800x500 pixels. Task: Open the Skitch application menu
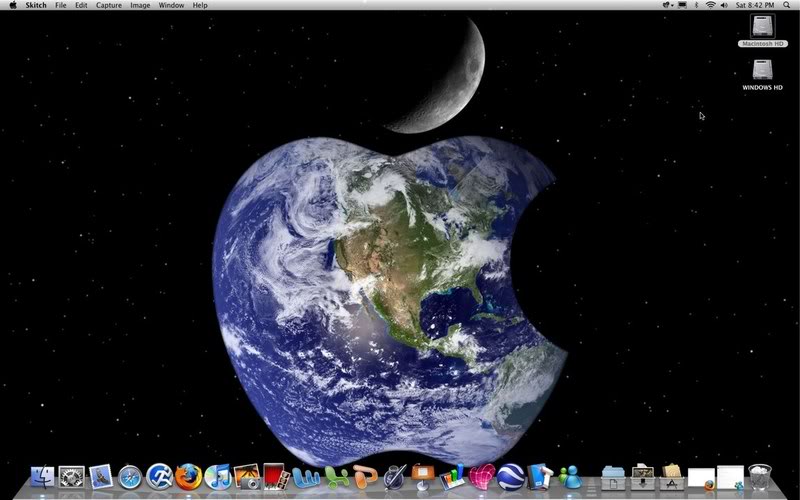click(36, 5)
